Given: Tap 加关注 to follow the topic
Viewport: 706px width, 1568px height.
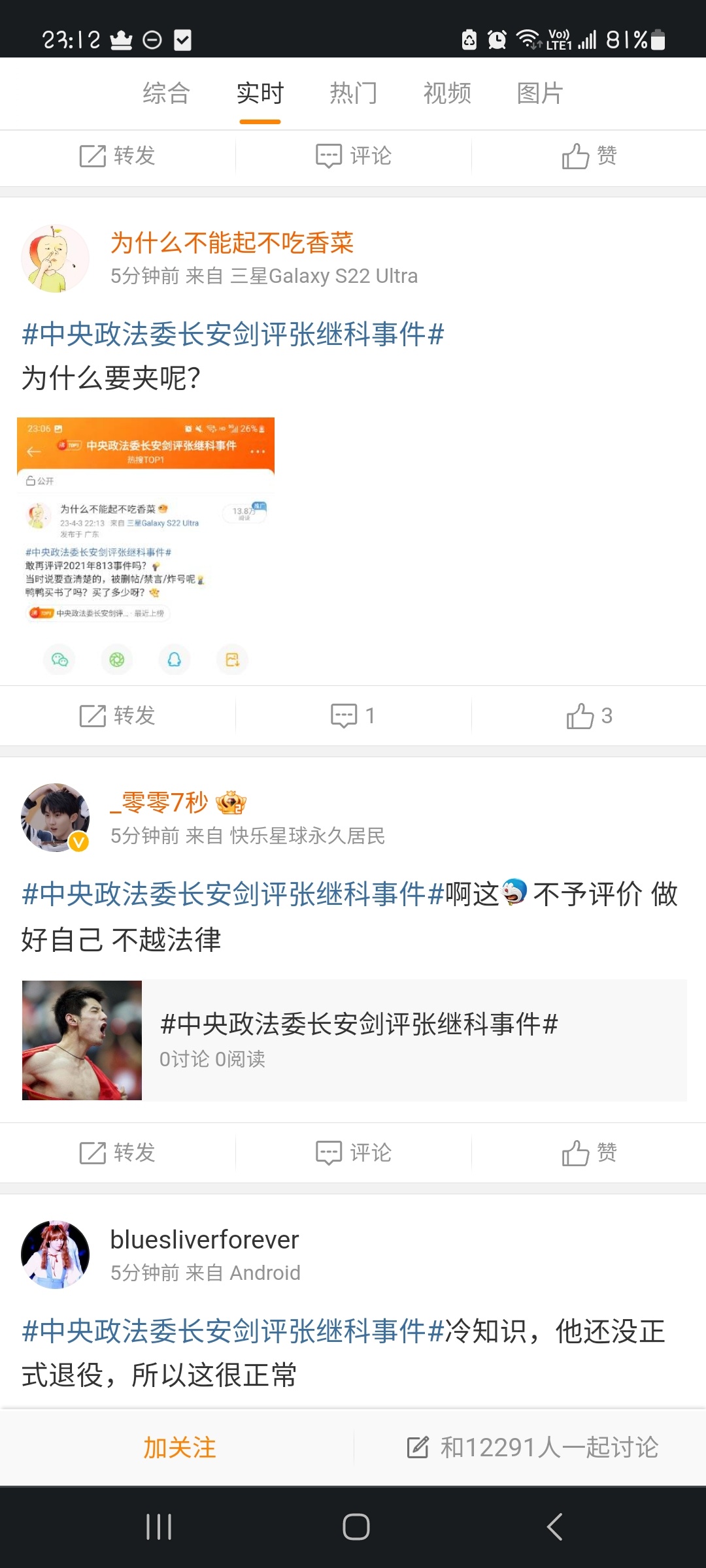Looking at the screenshot, I should 180,1447.
